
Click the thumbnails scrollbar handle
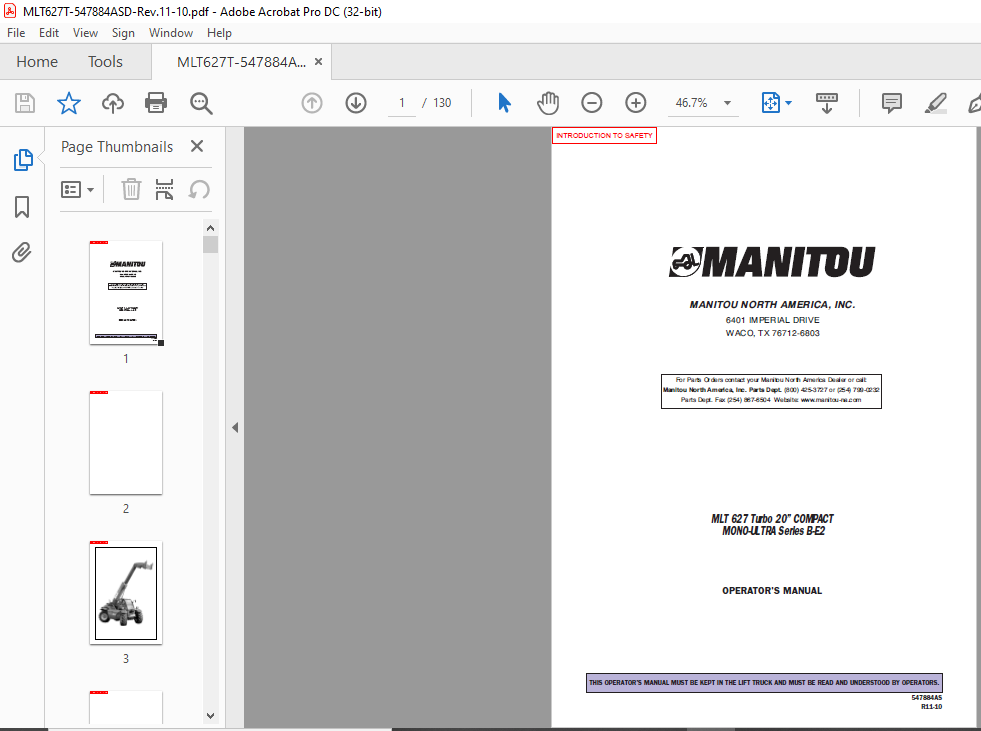[210, 244]
